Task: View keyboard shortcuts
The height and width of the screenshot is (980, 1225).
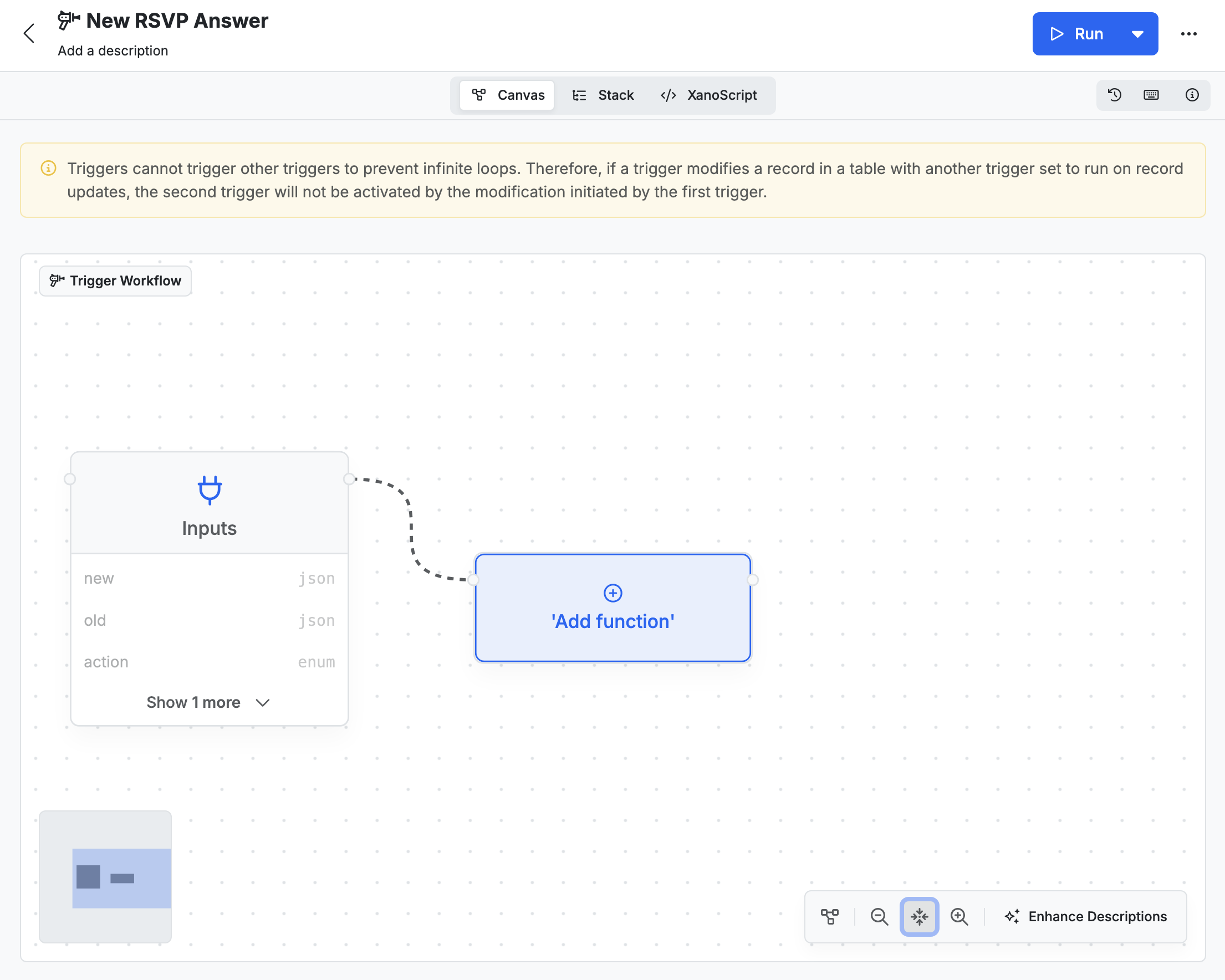Action: 1152,95
